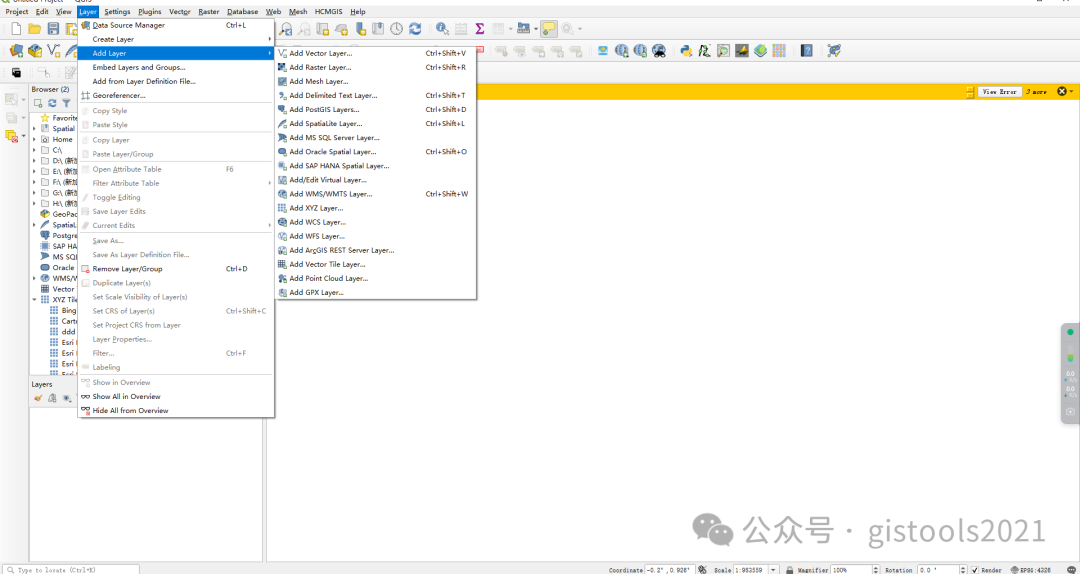Viewport: 1080px width, 574px height.
Task: Select Remove Layer/Group menu entry
Action: click(x=176, y=269)
